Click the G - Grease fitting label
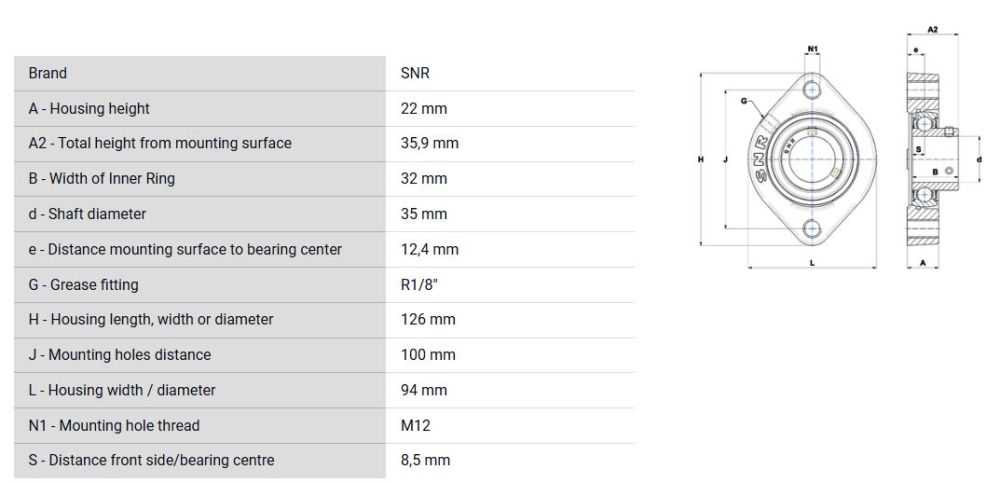Screen dimensions: 1000x483 tap(84, 285)
